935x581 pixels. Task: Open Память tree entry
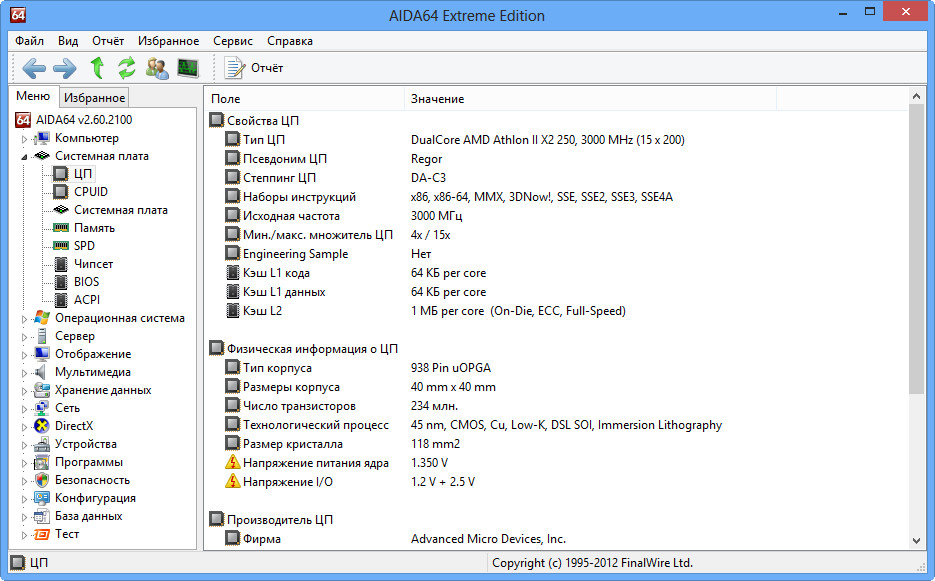tap(94, 228)
